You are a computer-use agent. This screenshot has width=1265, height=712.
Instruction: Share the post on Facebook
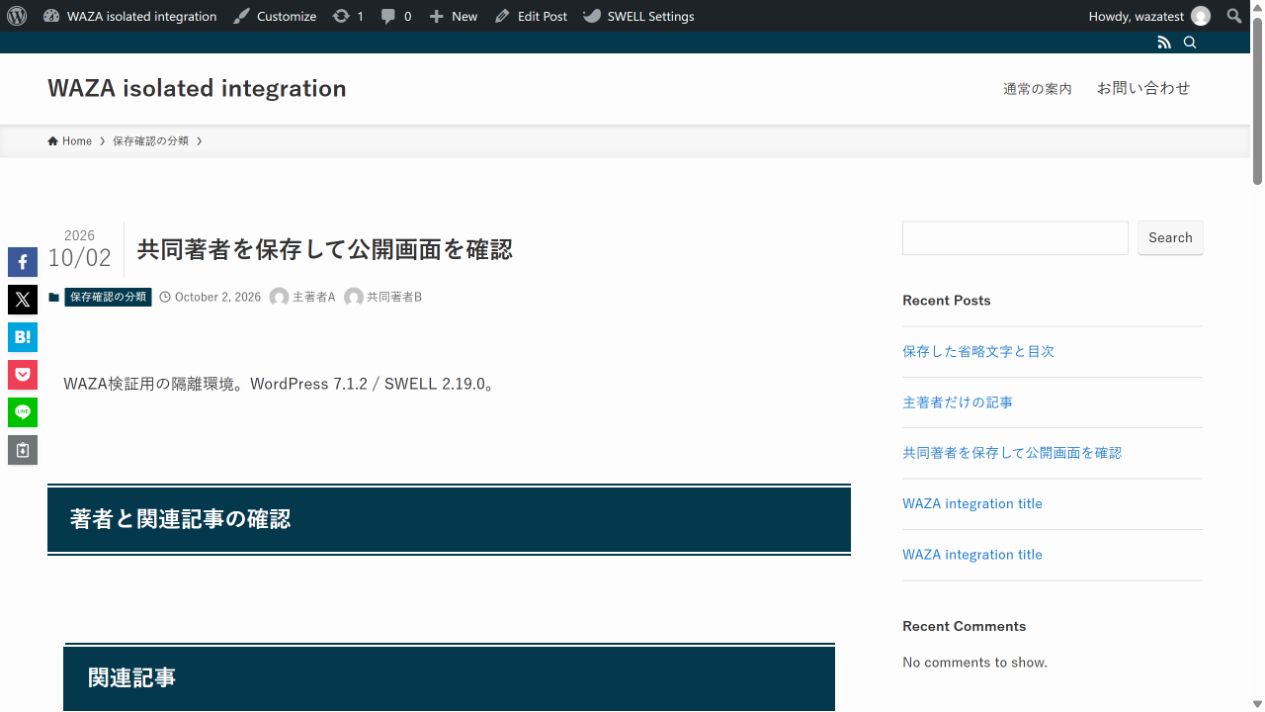point(23,262)
